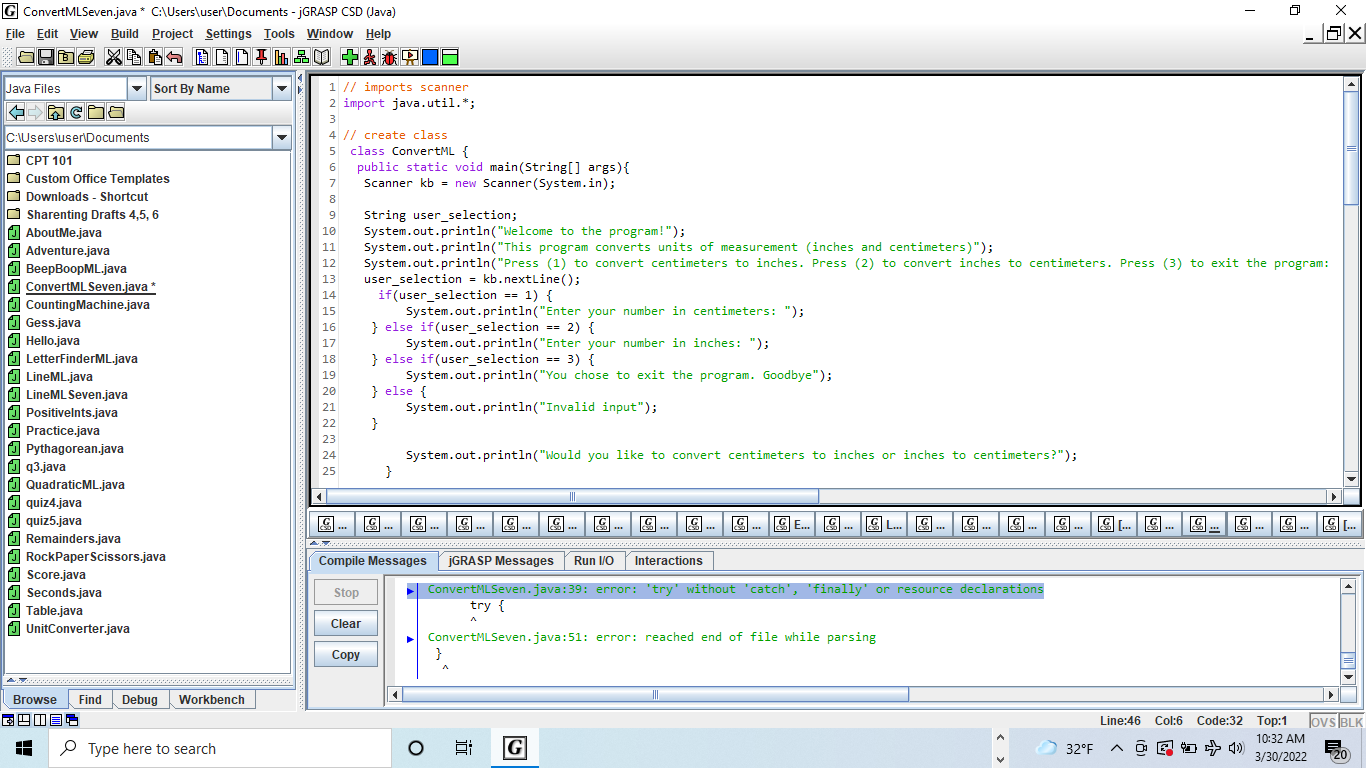Generate UML with the hierarchy diagram icon
This screenshot has width=1366, height=768.
[301, 57]
